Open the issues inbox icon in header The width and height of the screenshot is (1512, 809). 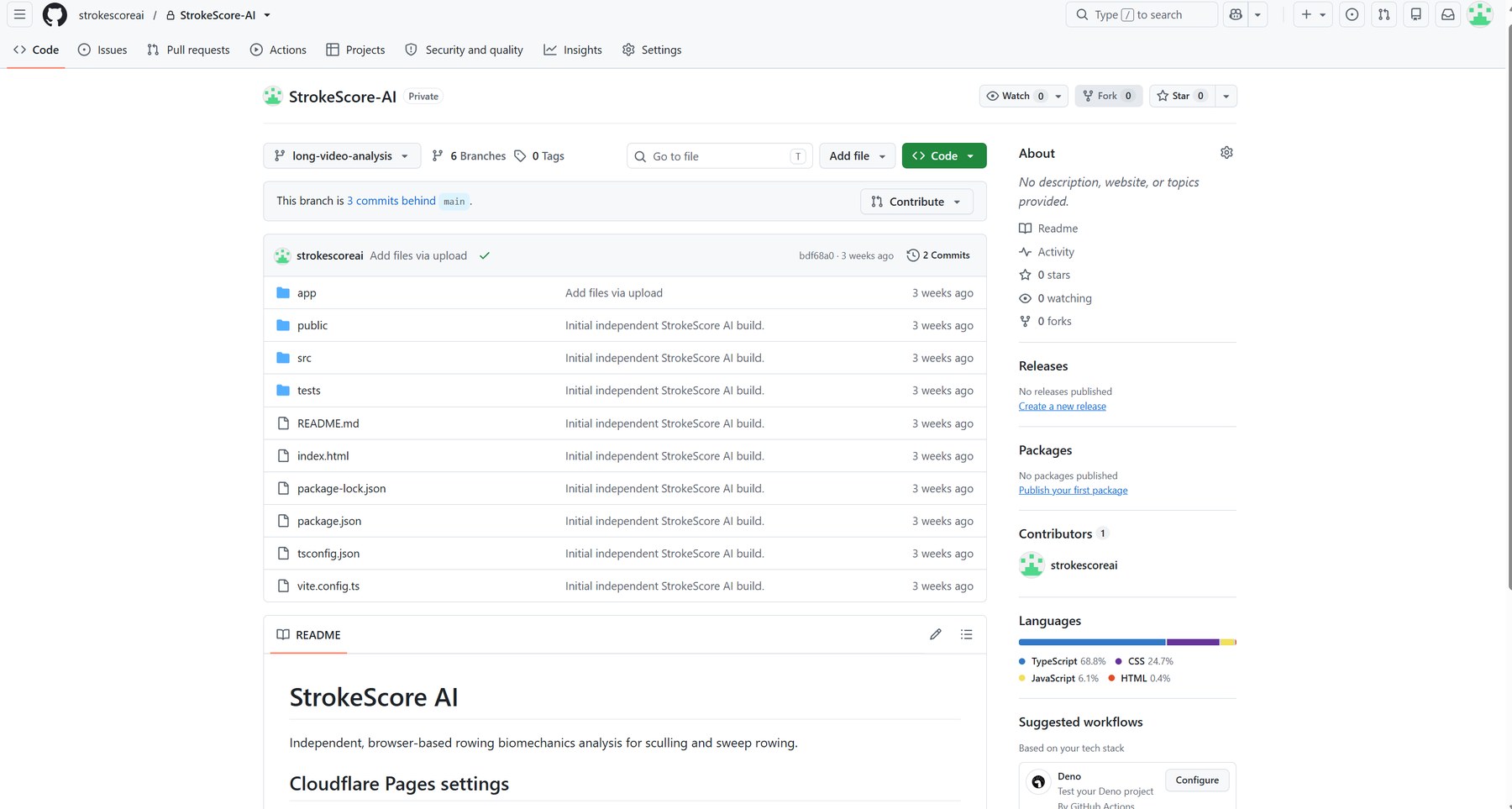[1352, 14]
